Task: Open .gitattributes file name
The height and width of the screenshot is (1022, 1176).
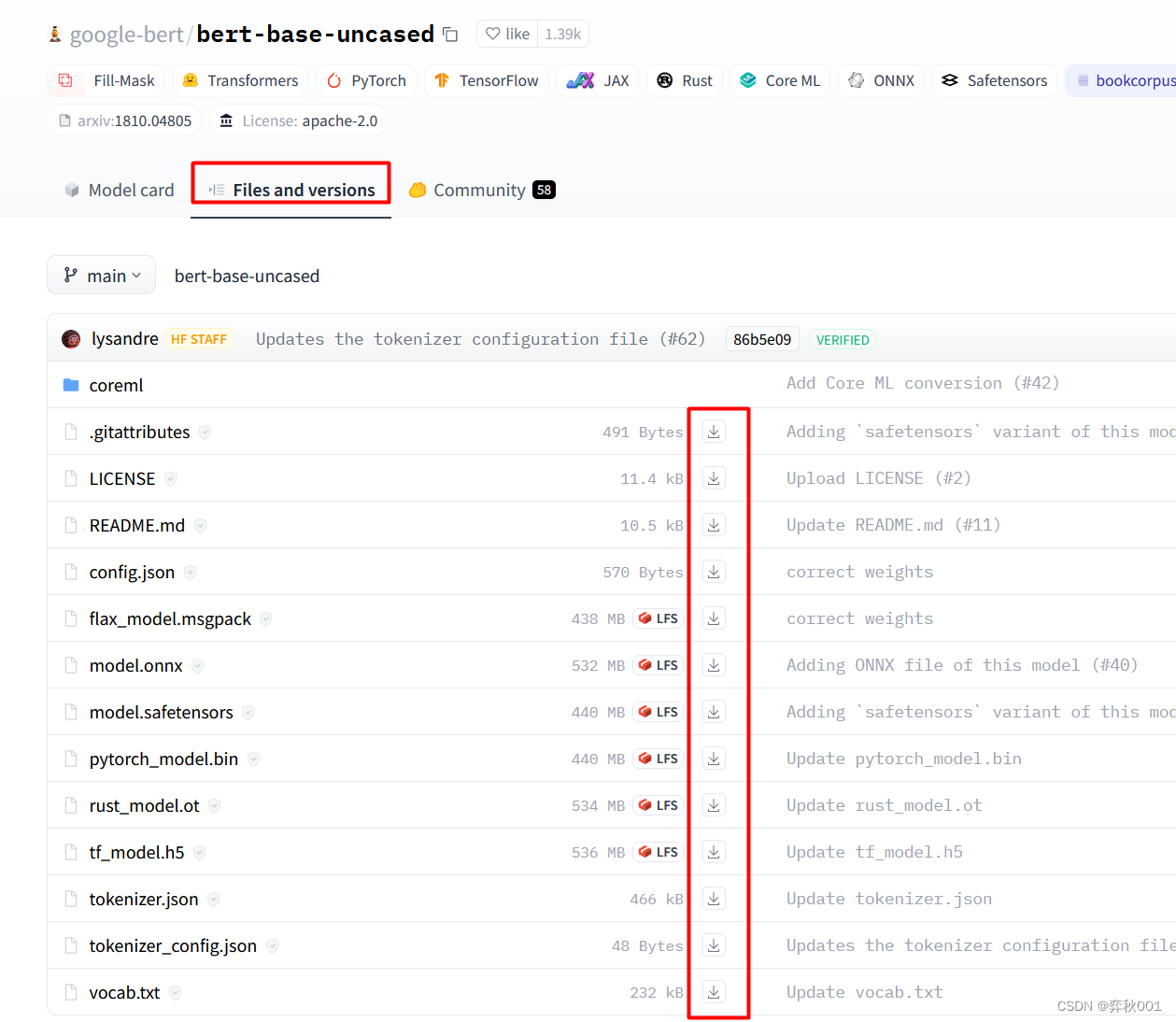Action: (x=139, y=432)
